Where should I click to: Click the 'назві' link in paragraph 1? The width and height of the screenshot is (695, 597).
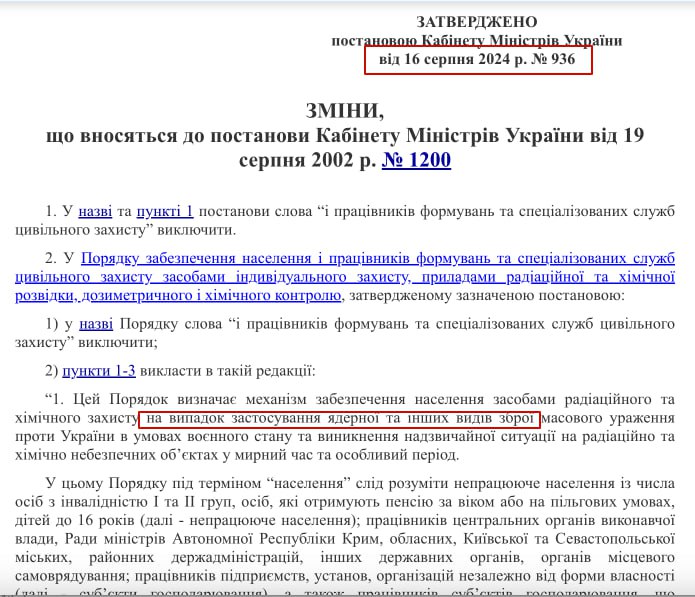96,211
